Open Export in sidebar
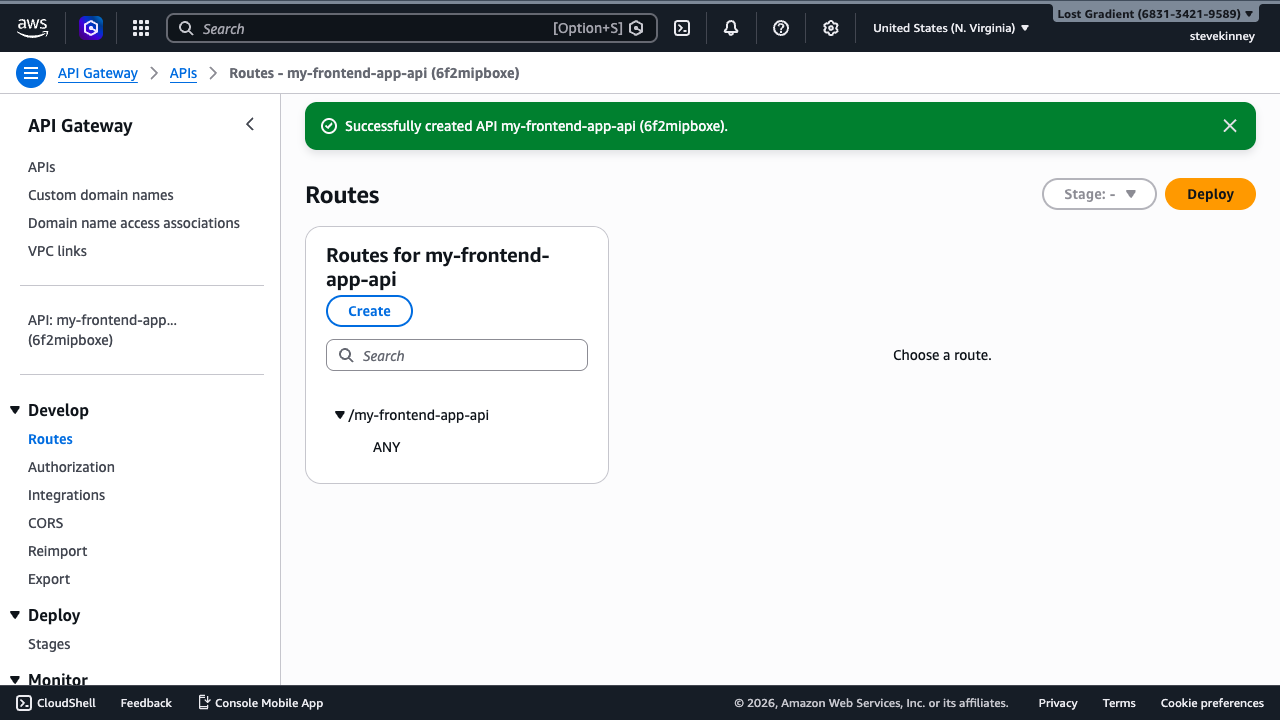 (49, 579)
